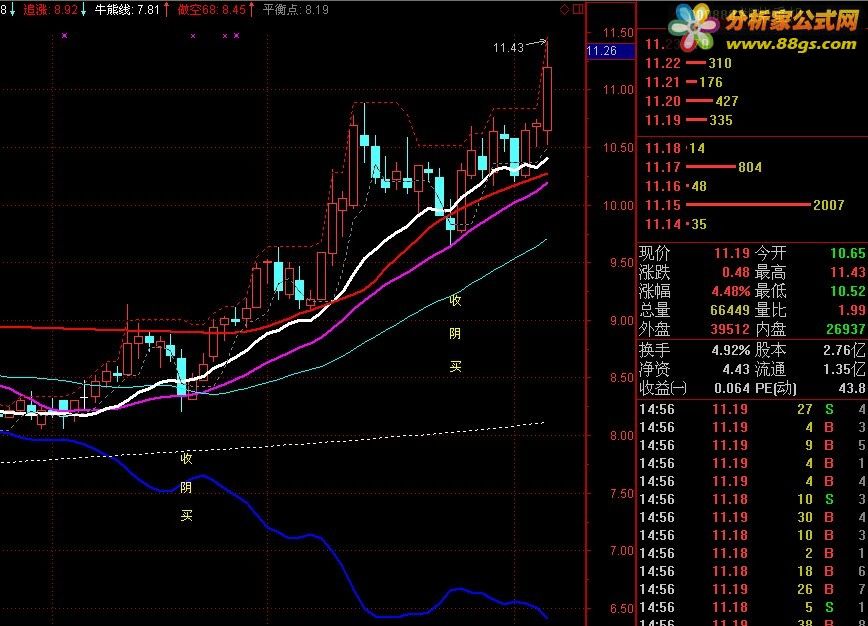Image resolution: width=868 pixels, height=626 pixels.
Task: Select the 做空68: 8.45 indicator label
Action: point(211,10)
